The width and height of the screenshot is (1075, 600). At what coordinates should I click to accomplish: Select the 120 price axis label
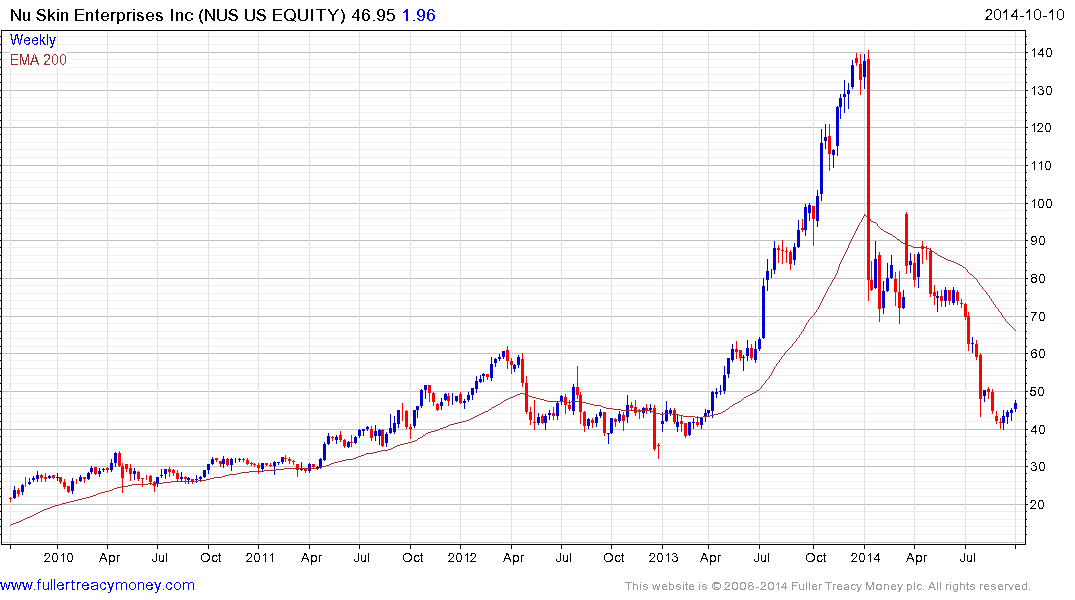click(1041, 128)
